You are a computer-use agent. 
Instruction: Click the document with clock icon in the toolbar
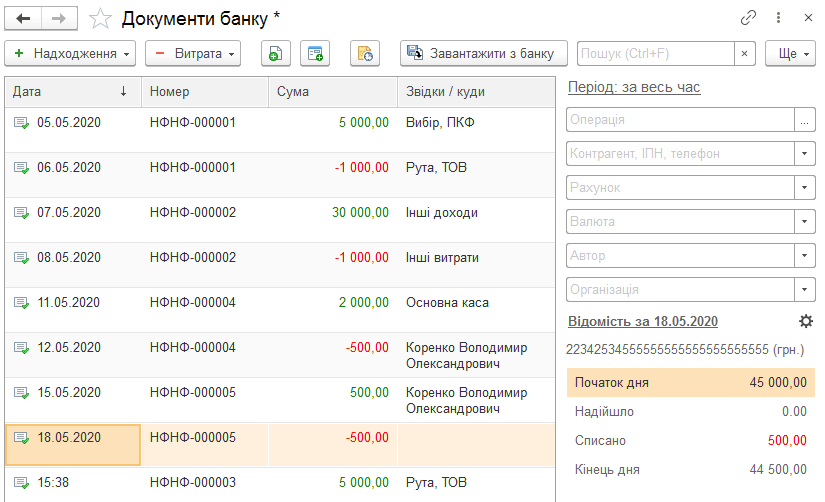click(365, 54)
